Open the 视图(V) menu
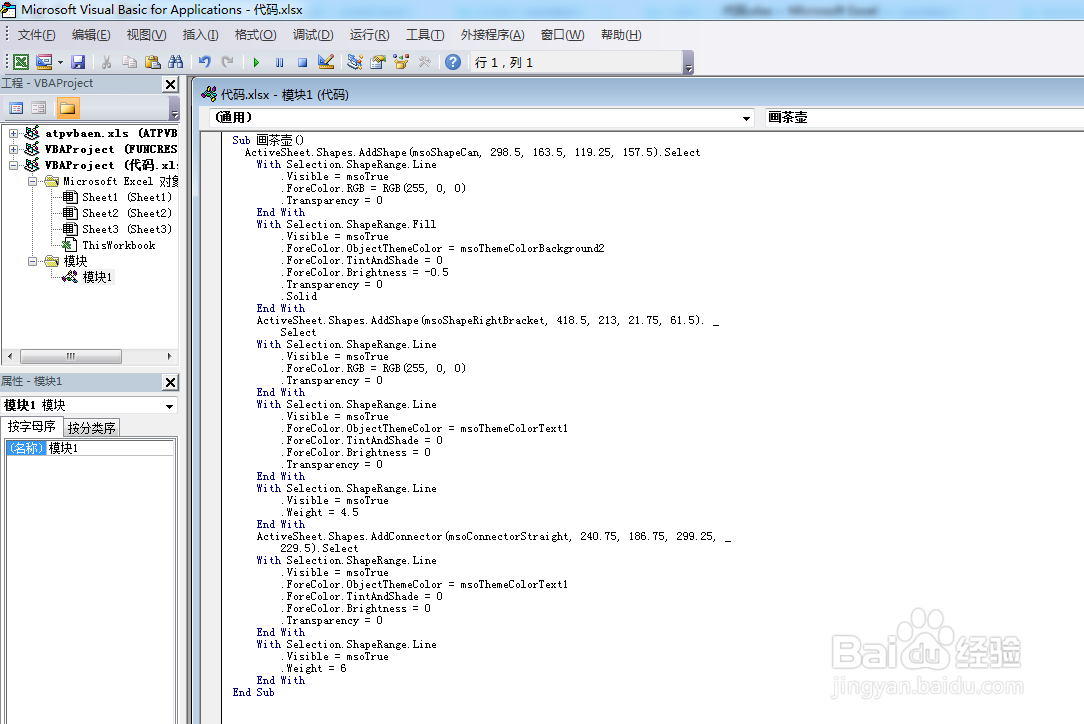The width and height of the screenshot is (1084, 724). tap(147, 35)
